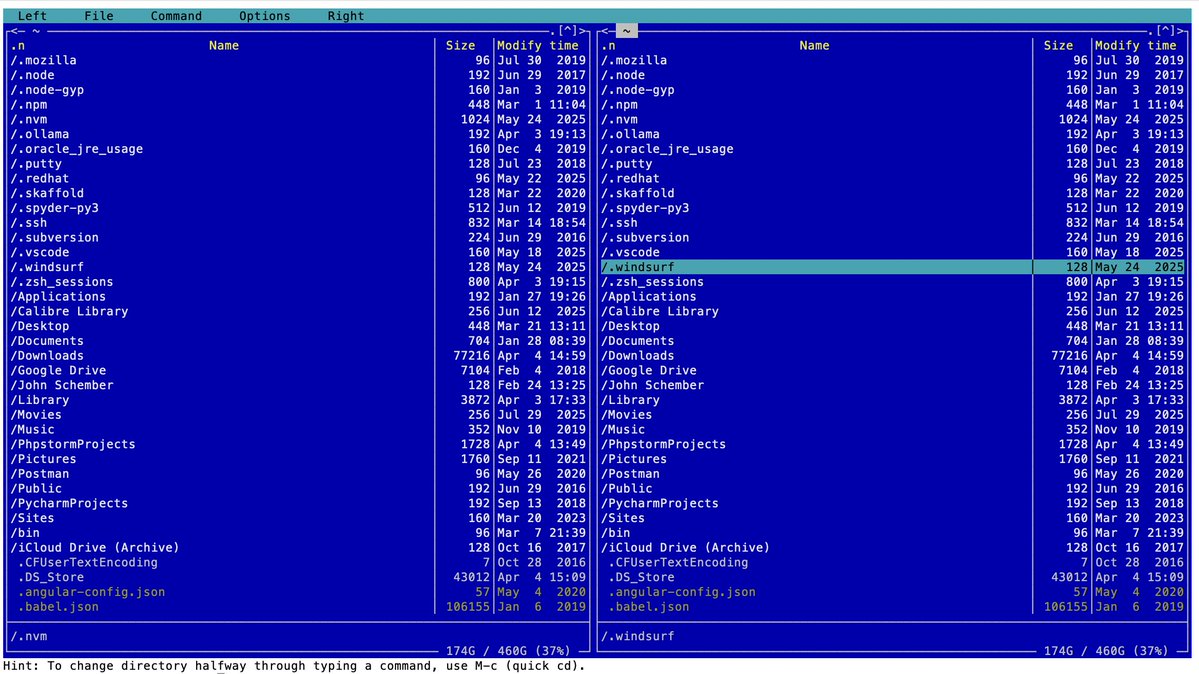Select /.subversion in the left panel
This screenshot has width=1199, height=674.
tap(298, 238)
